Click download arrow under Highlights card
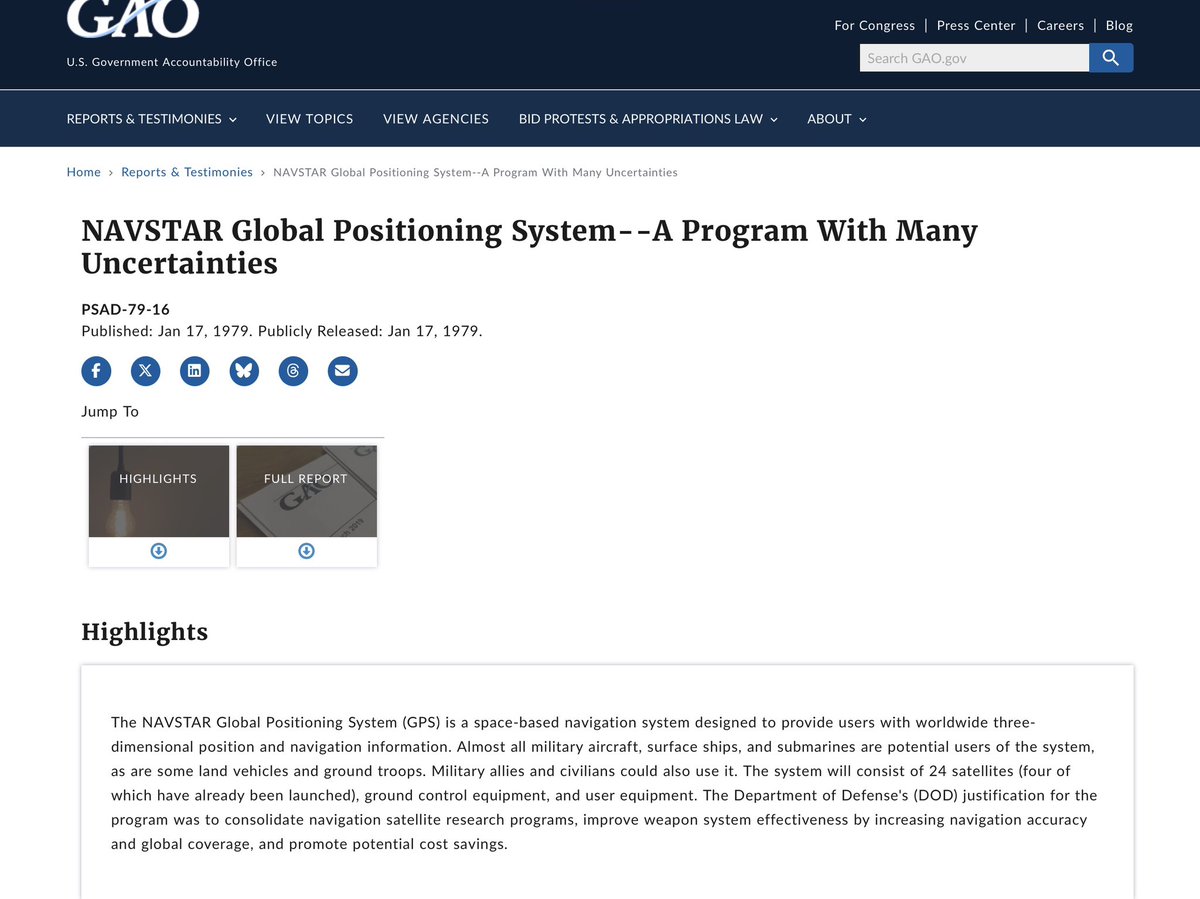Viewport: 1200px width, 899px height. tap(159, 551)
